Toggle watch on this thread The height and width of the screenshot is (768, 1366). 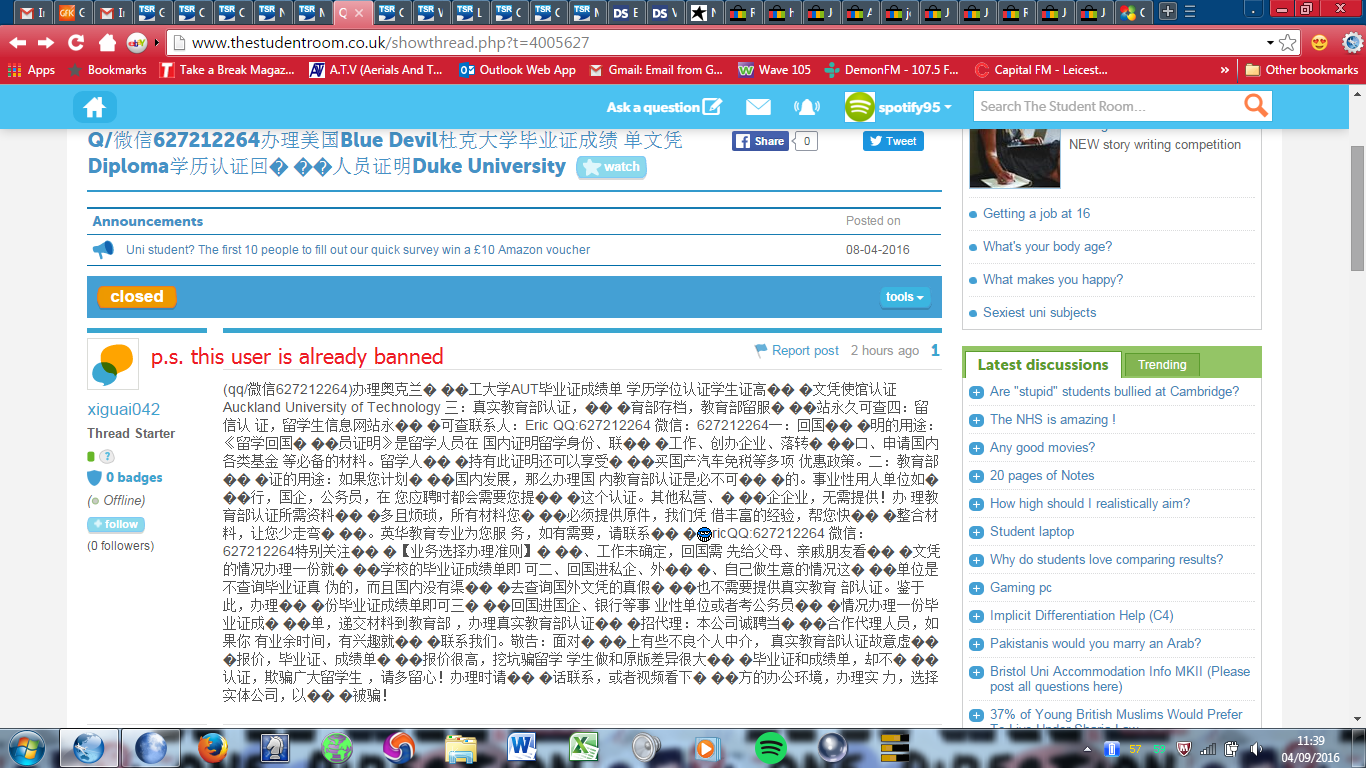[x=611, y=167]
